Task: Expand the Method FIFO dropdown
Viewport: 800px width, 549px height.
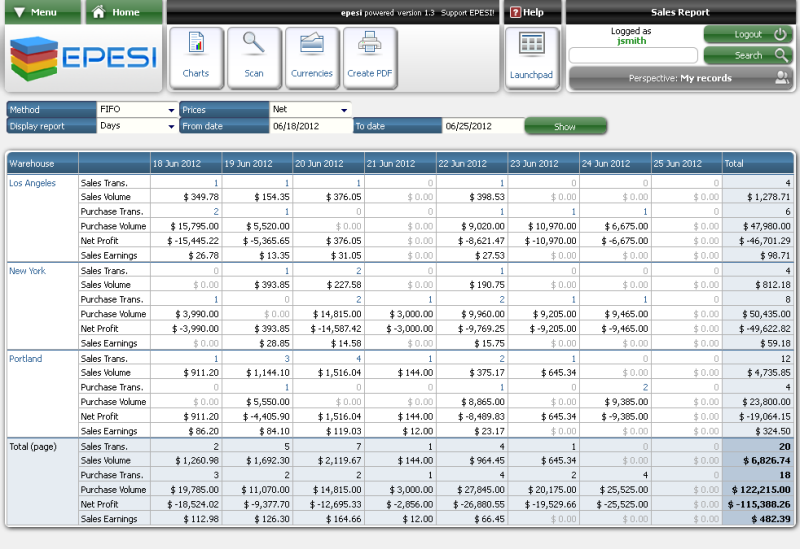Action: (137, 109)
